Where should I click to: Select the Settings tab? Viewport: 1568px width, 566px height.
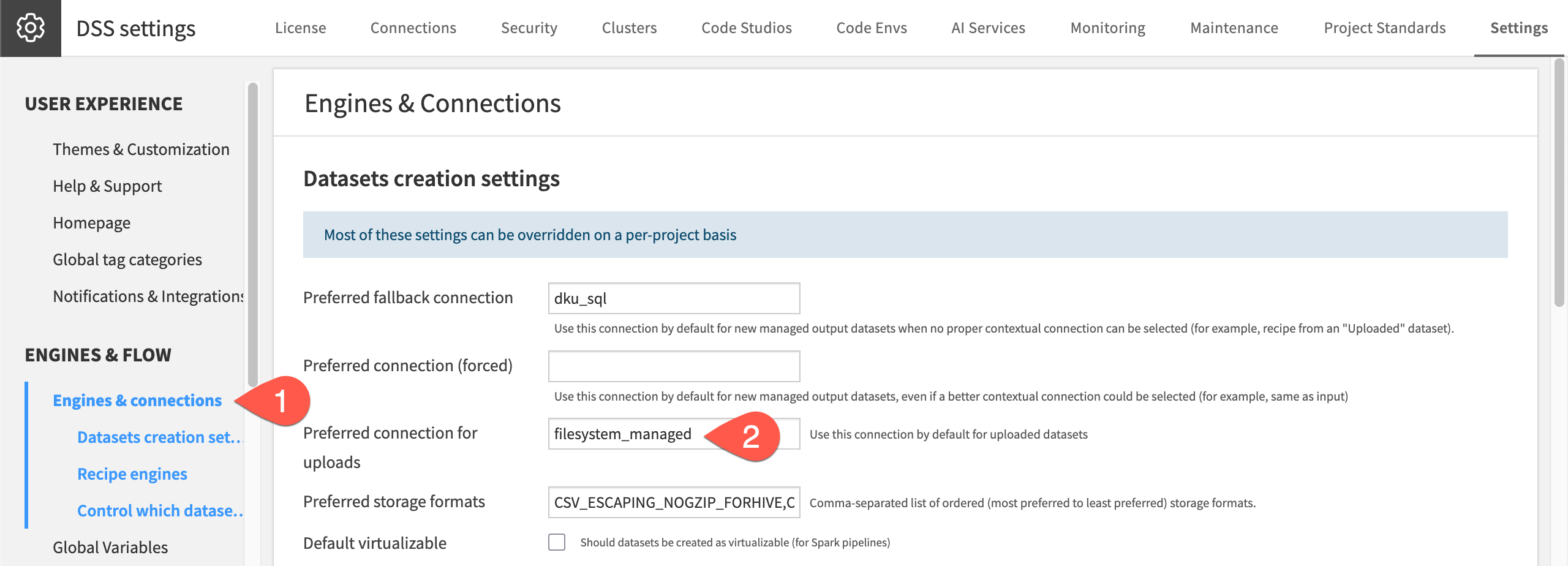[1519, 28]
